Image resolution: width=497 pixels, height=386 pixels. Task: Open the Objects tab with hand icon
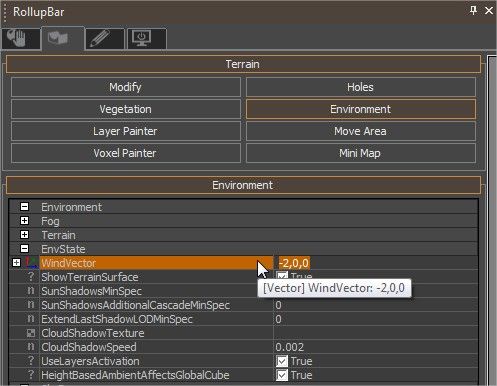click(21, 39)
